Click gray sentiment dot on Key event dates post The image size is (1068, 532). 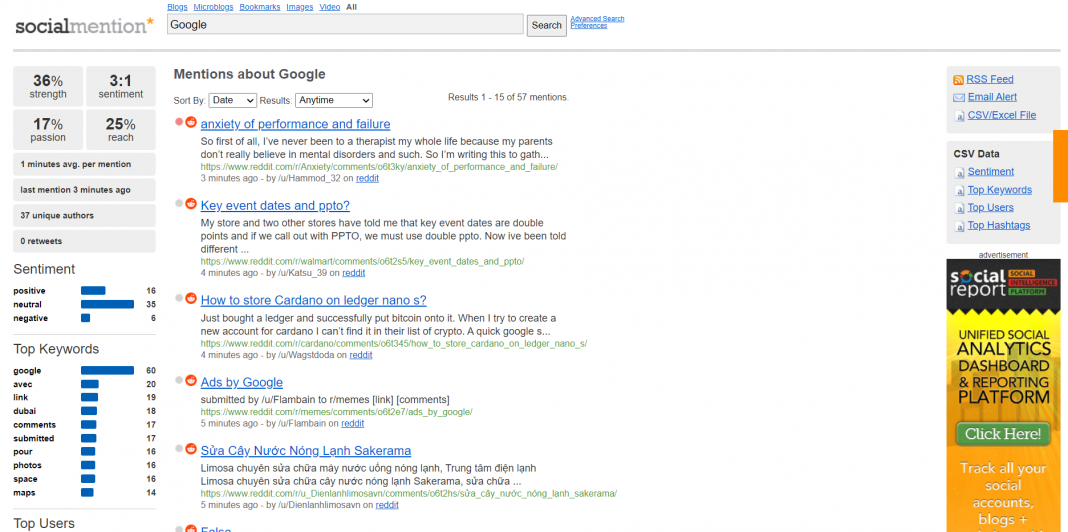(x=178, y=203)
